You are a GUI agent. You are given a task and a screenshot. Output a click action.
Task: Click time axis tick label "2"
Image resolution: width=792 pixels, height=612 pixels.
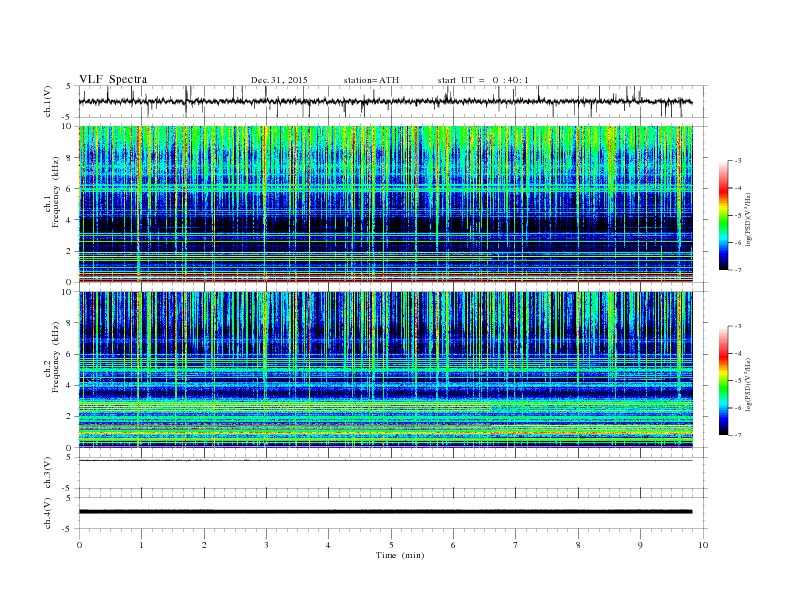[204, 545]
